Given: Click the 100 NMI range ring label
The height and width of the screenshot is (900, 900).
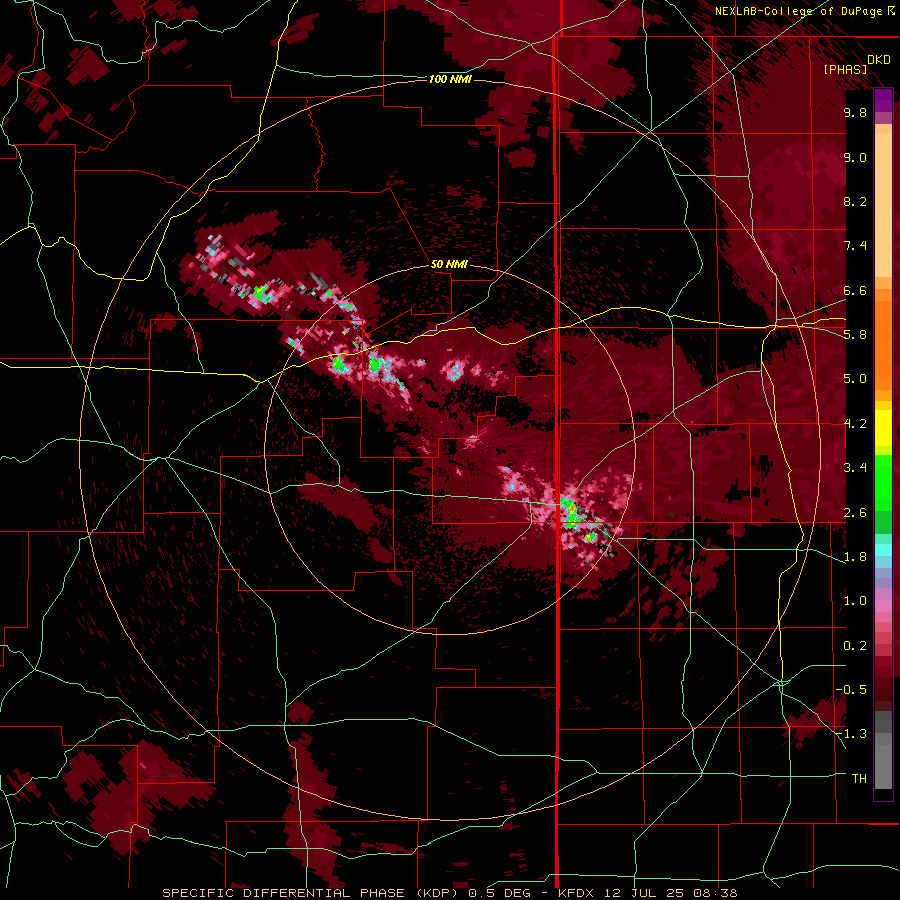Looking at the screenshot, I should 450,79.
